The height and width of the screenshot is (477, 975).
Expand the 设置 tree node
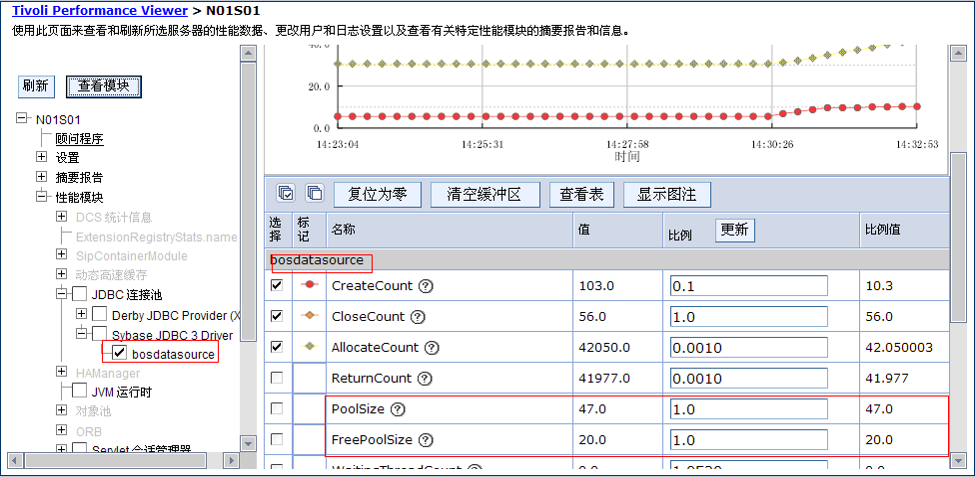click(x=42, y=157)
